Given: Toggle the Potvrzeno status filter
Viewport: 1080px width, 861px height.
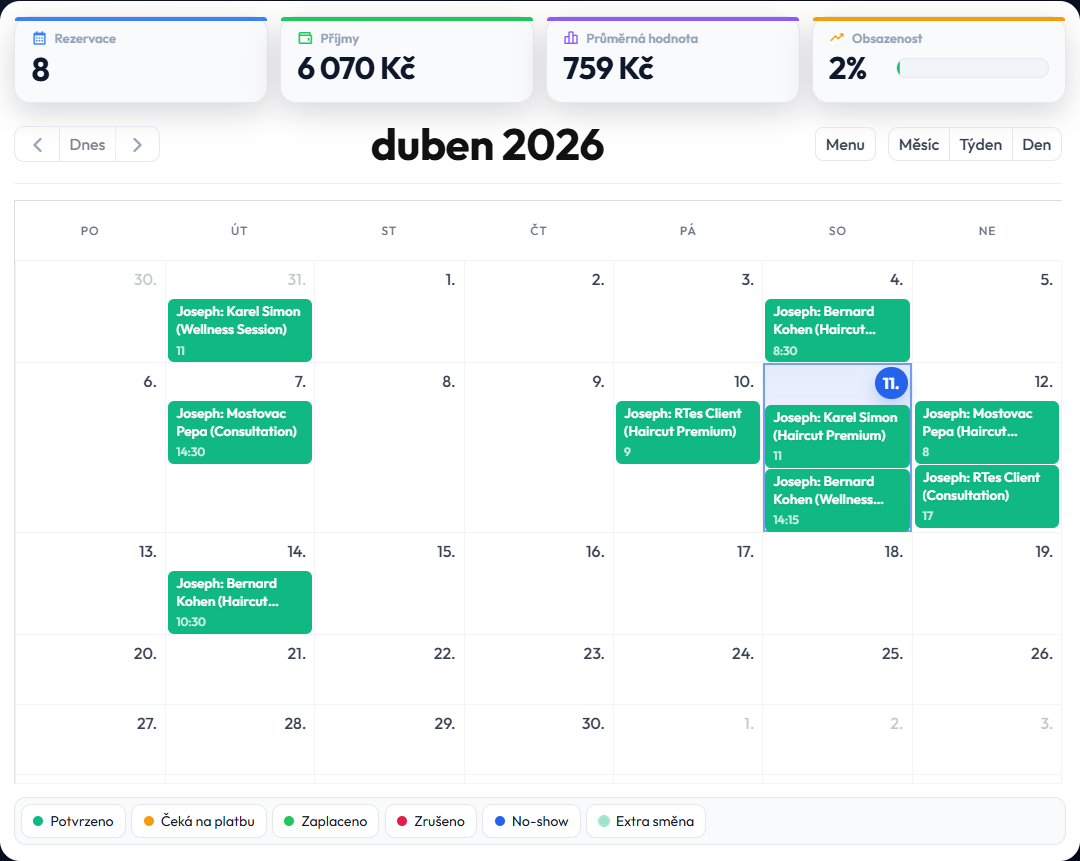Looking at the screenshot, I should point(74,821).
